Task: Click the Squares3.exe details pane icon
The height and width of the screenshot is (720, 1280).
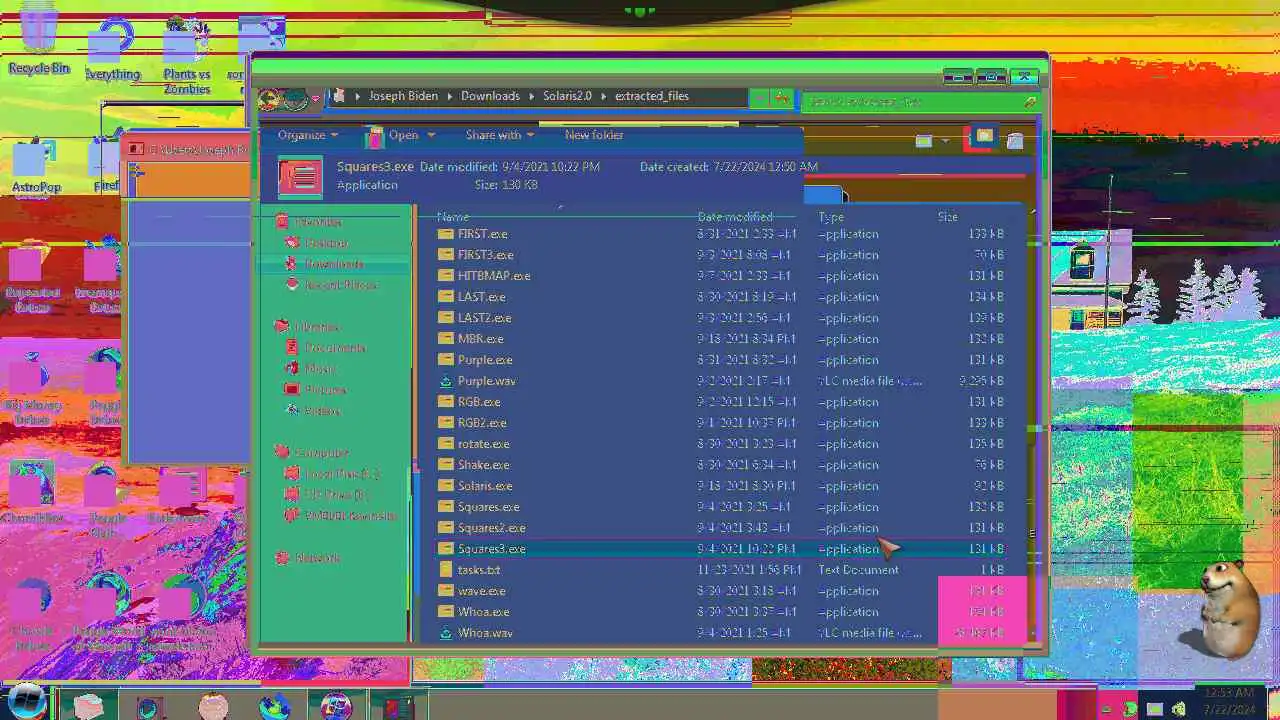Action: [x=300, y=176]
